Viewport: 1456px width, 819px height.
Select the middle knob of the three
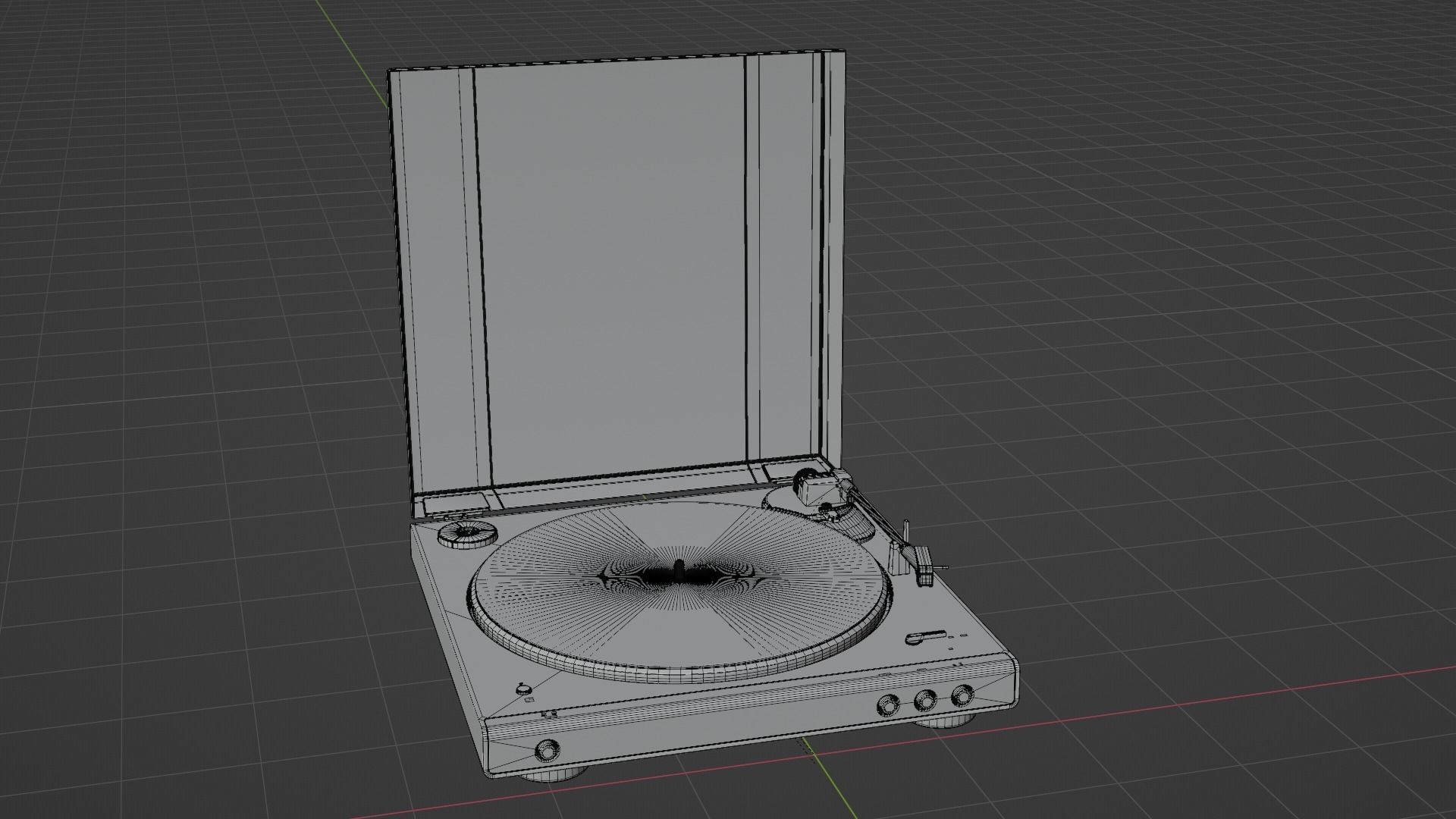[x=925, y=701]
